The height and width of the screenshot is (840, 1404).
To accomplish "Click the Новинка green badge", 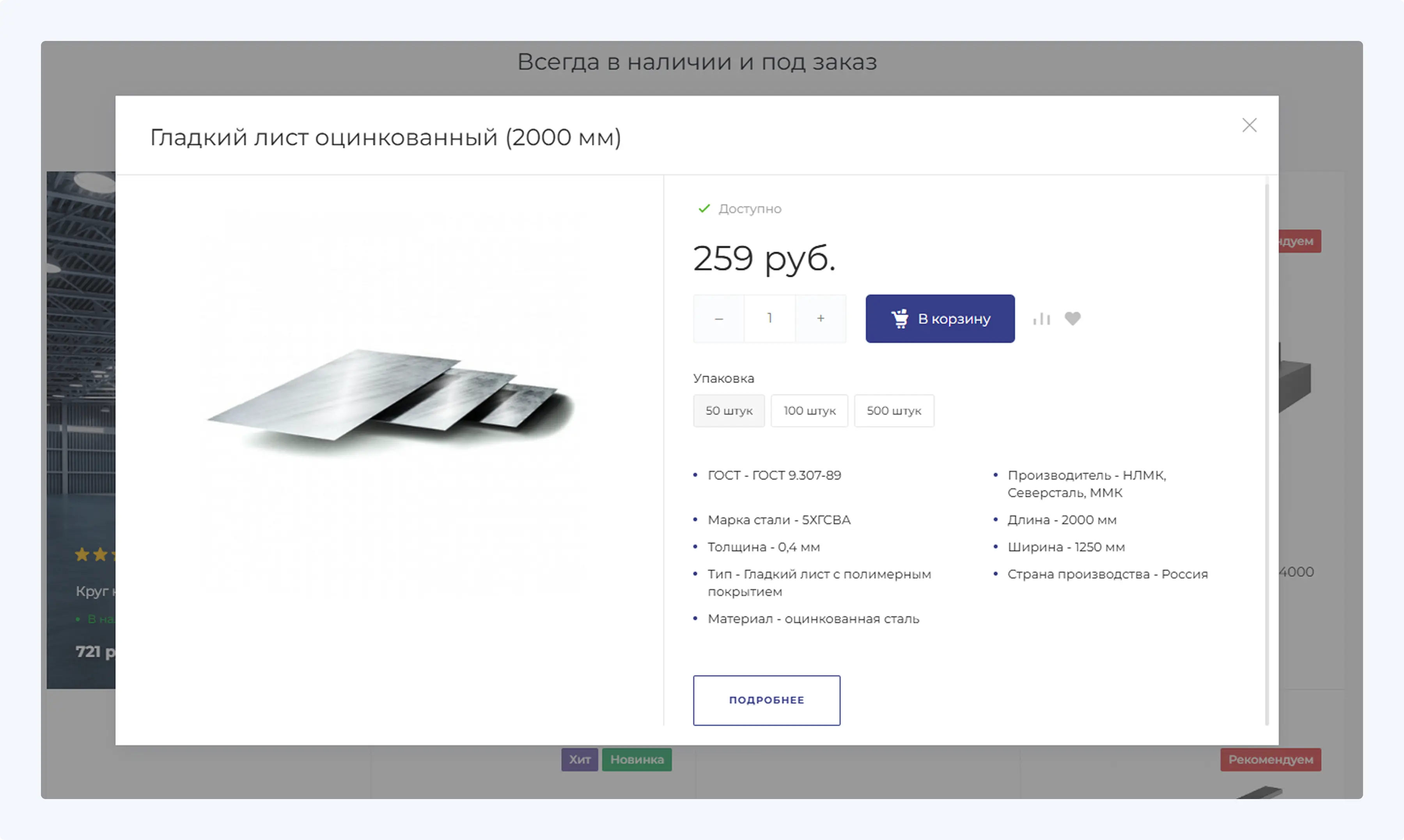I will coord(636,760).
